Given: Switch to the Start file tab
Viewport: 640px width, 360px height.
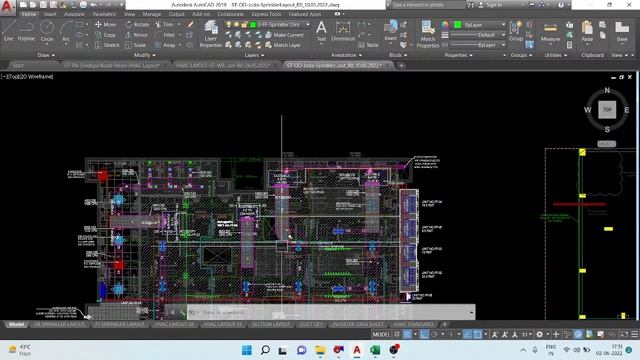Looking at the screenshot, I should (x=18, y=65).
